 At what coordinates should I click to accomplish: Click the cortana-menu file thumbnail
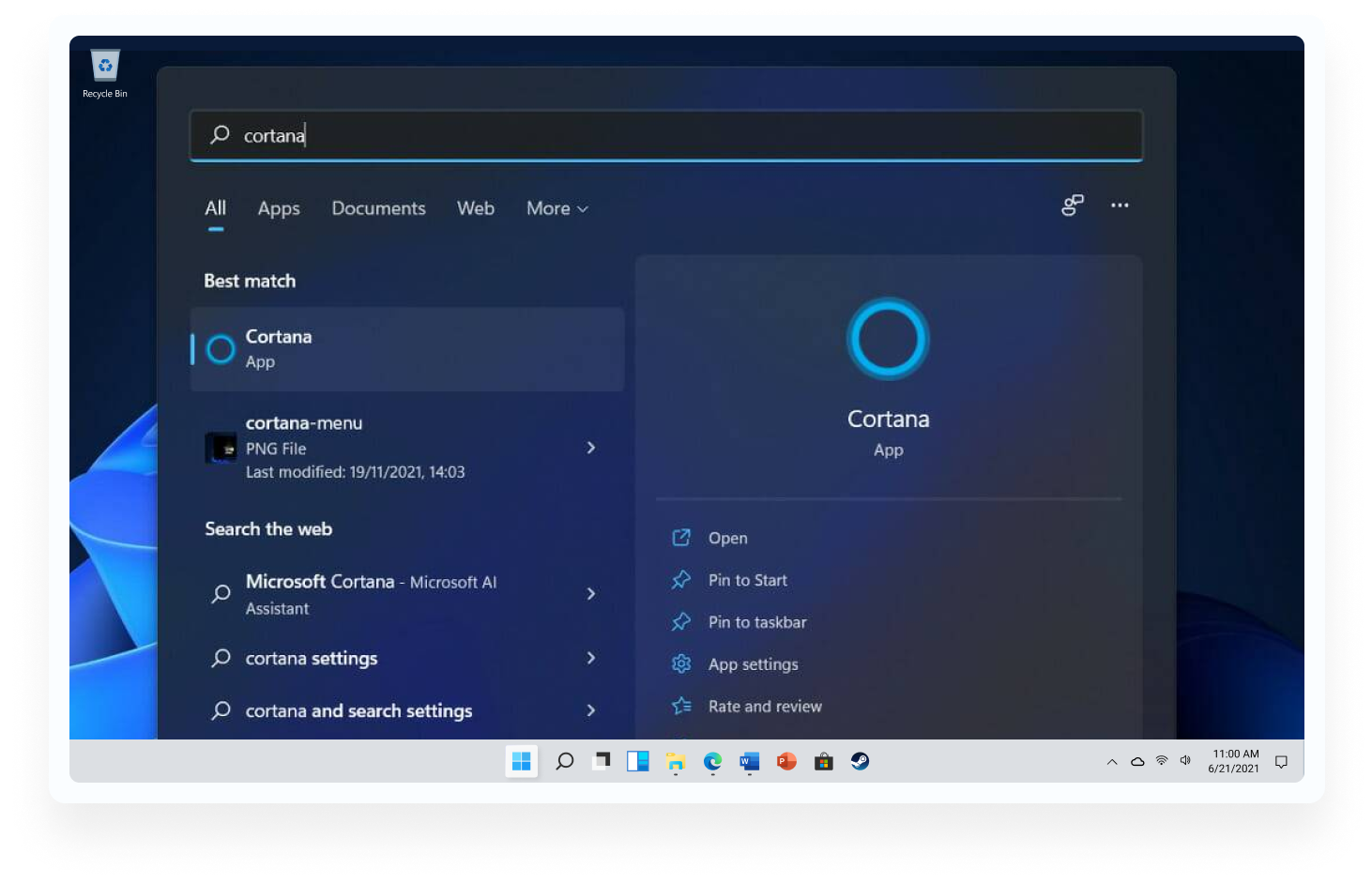tap(221, 448)
